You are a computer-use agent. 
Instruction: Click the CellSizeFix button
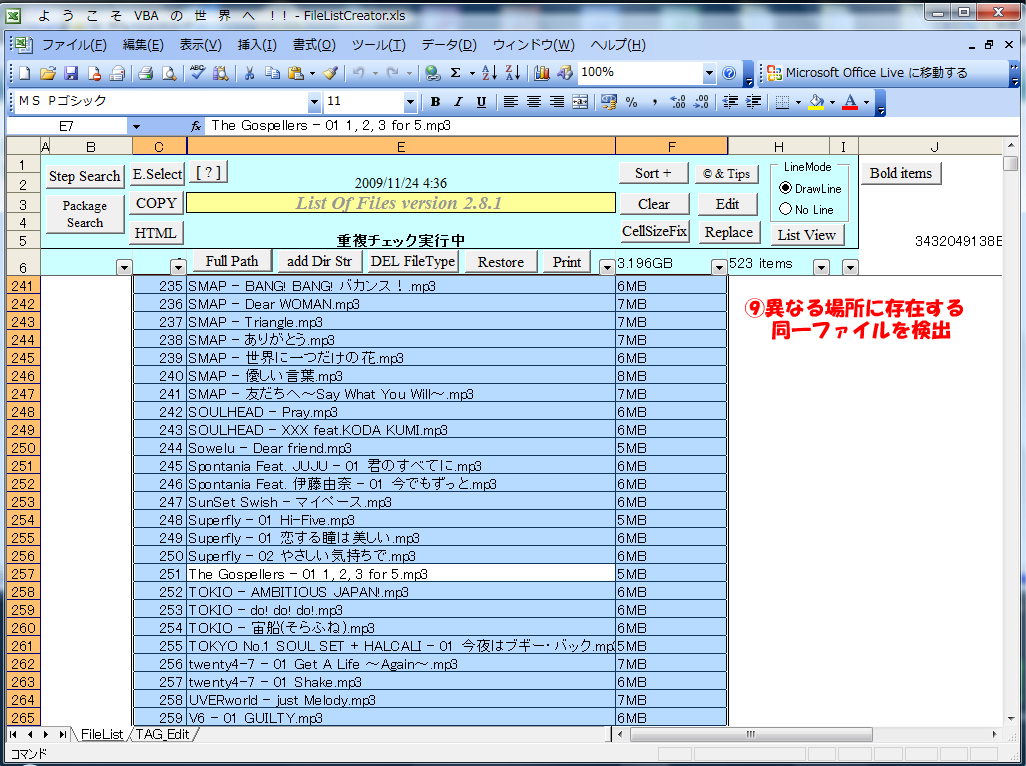coord(654,231)
